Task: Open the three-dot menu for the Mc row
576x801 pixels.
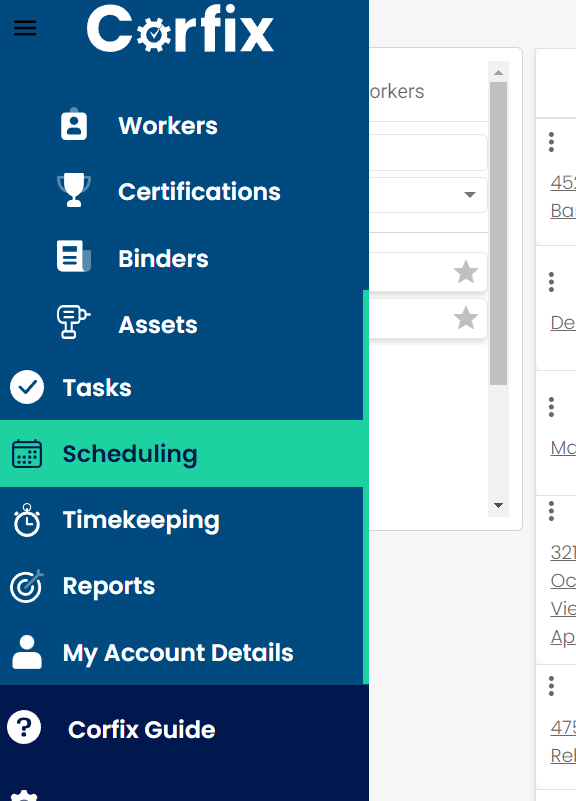Action: (551, 407)
